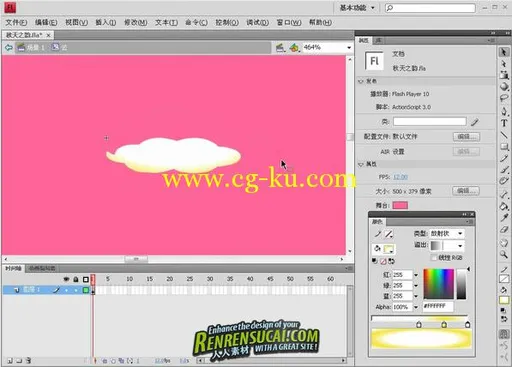Select the Zoom magnifier tool

[504, 255]
